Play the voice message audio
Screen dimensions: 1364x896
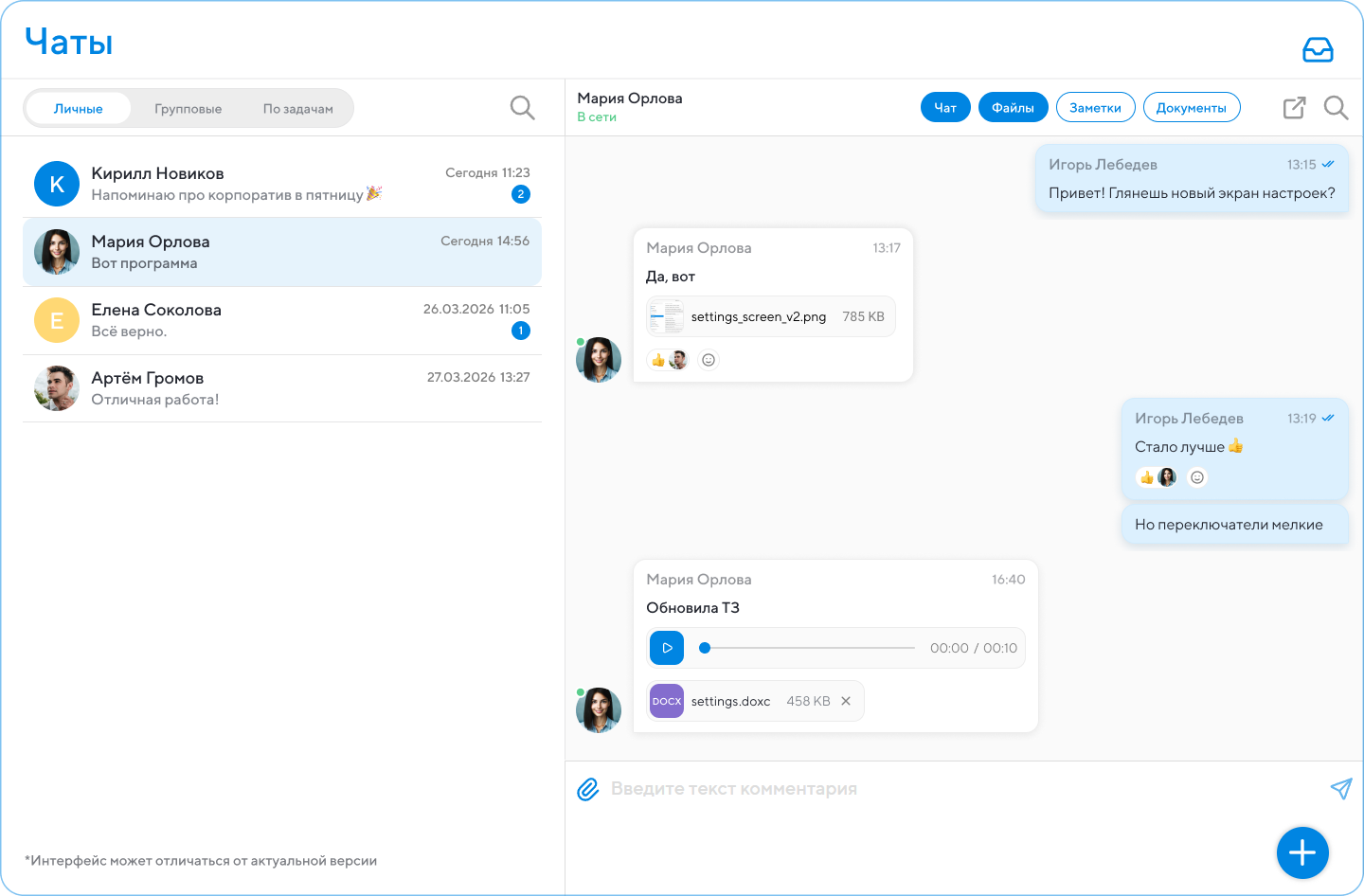click(x=667, y=648)
